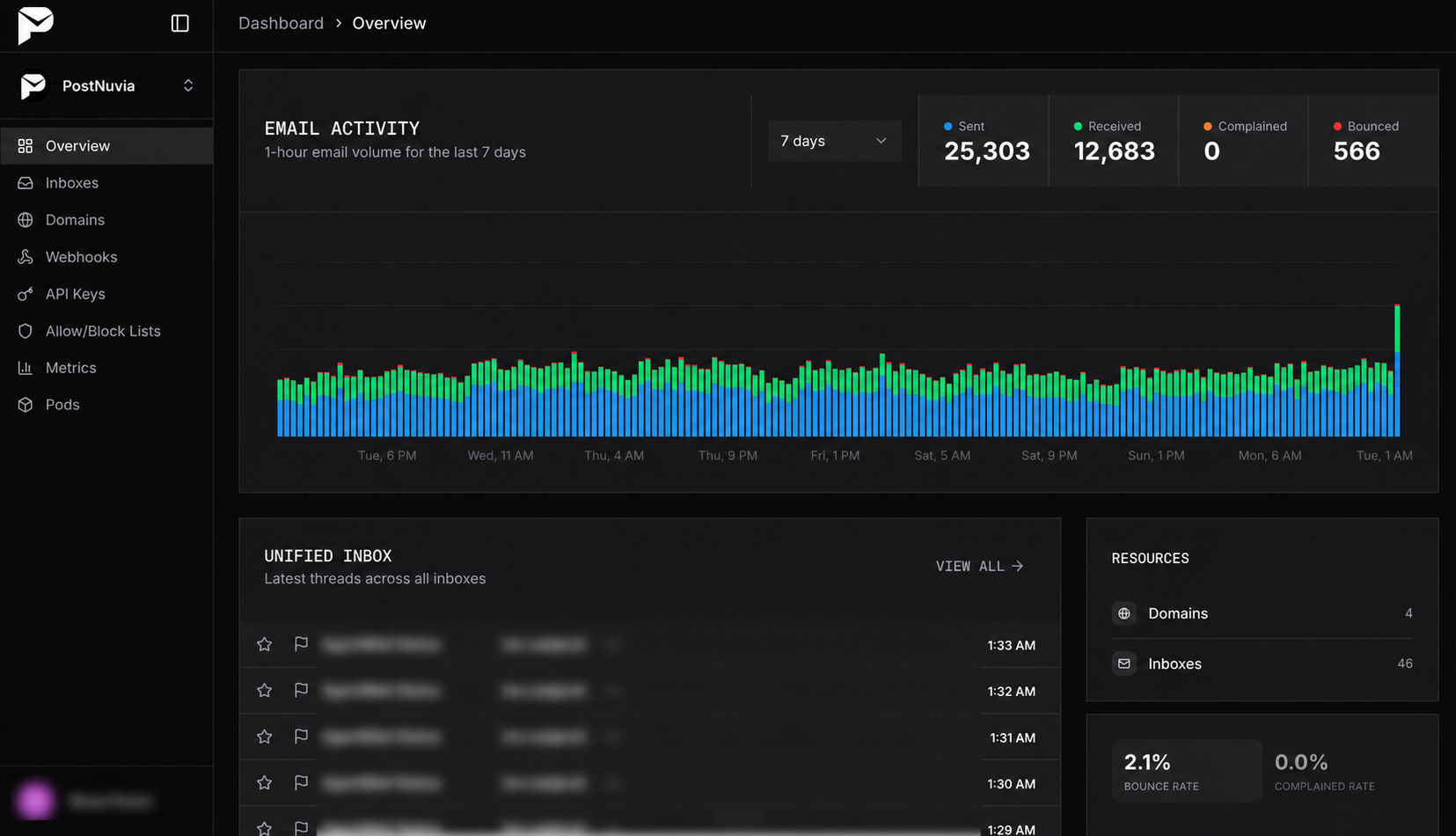Open the Pods section

click(x=106, y=405)
